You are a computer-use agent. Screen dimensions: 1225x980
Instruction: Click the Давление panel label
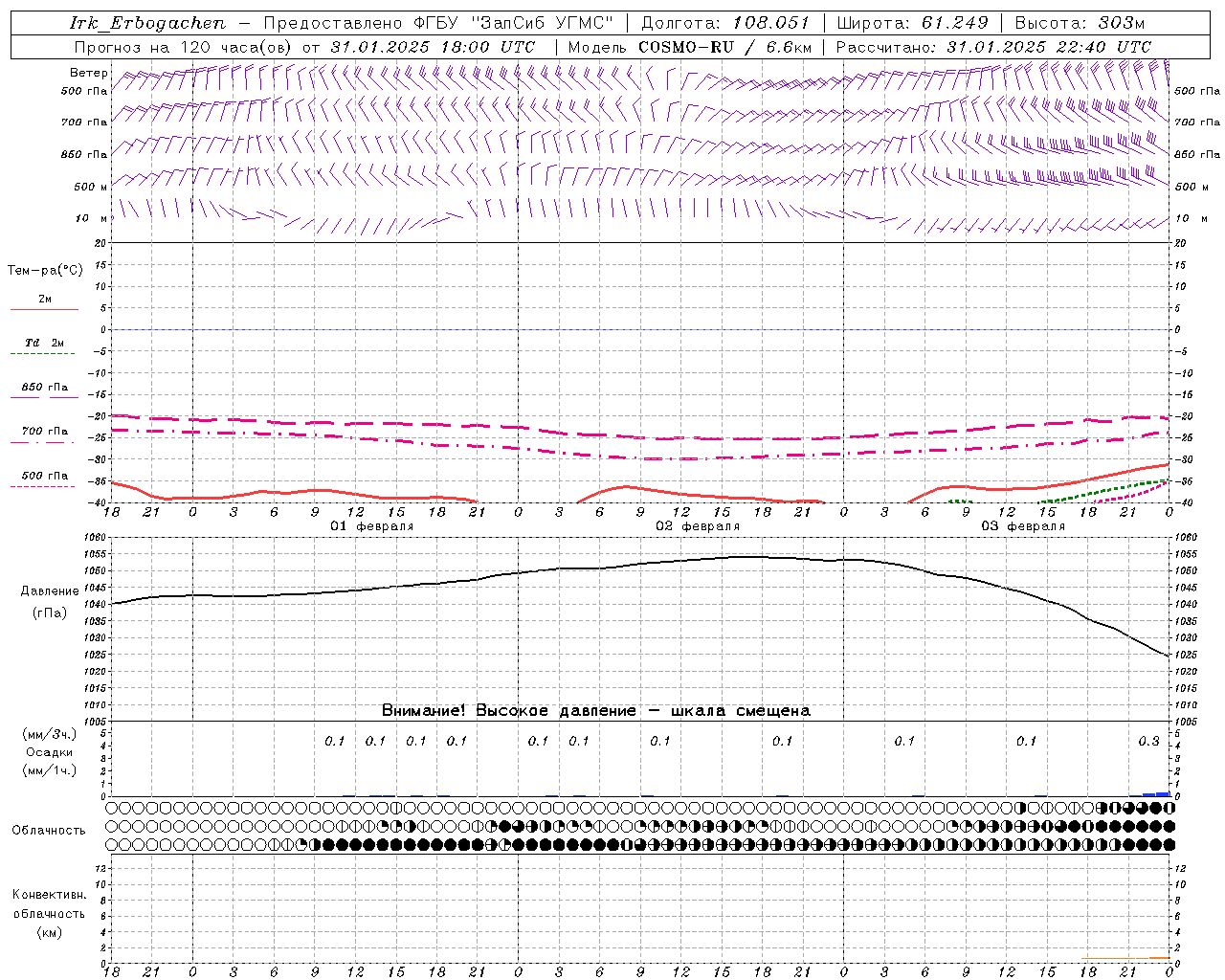[50, 591]
